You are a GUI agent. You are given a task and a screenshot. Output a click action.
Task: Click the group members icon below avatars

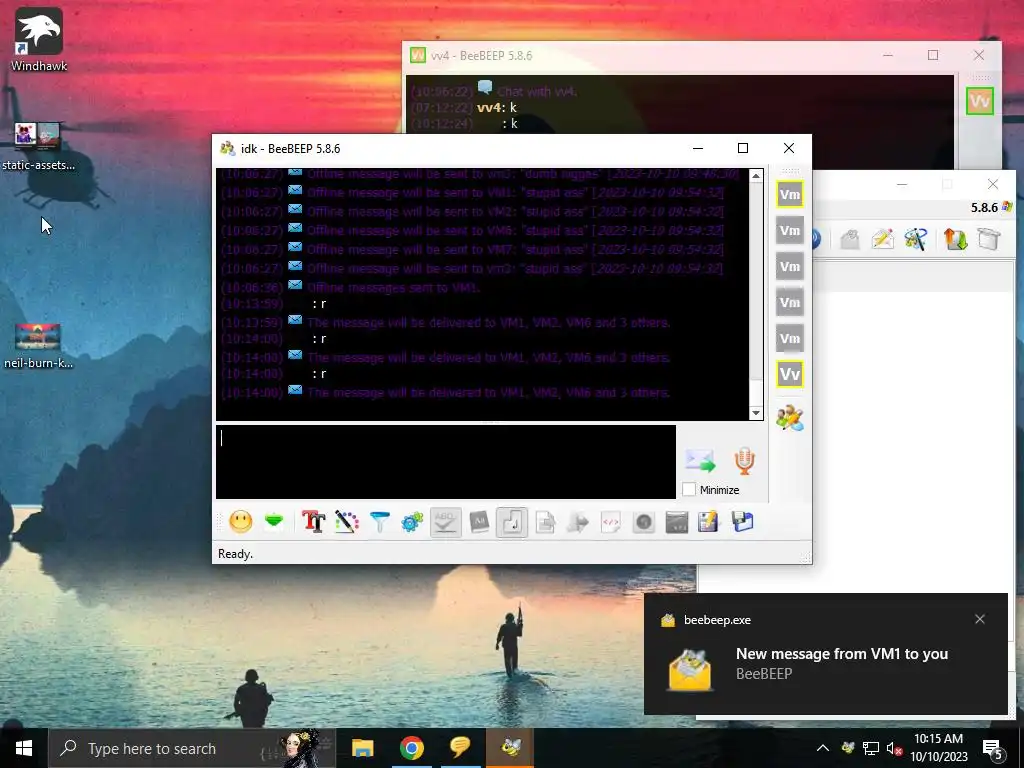point(790,417)
